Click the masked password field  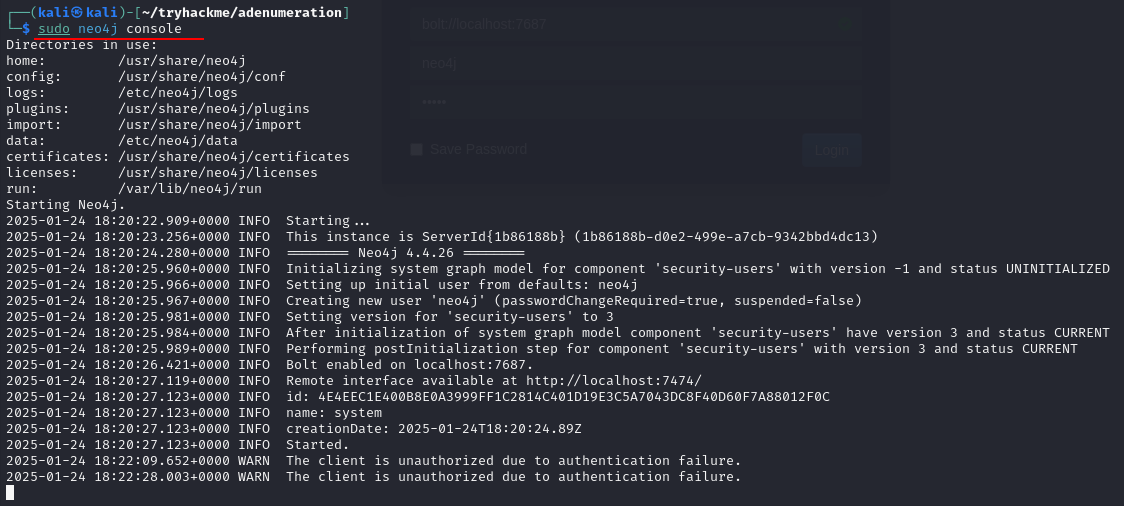click(638, 103)
